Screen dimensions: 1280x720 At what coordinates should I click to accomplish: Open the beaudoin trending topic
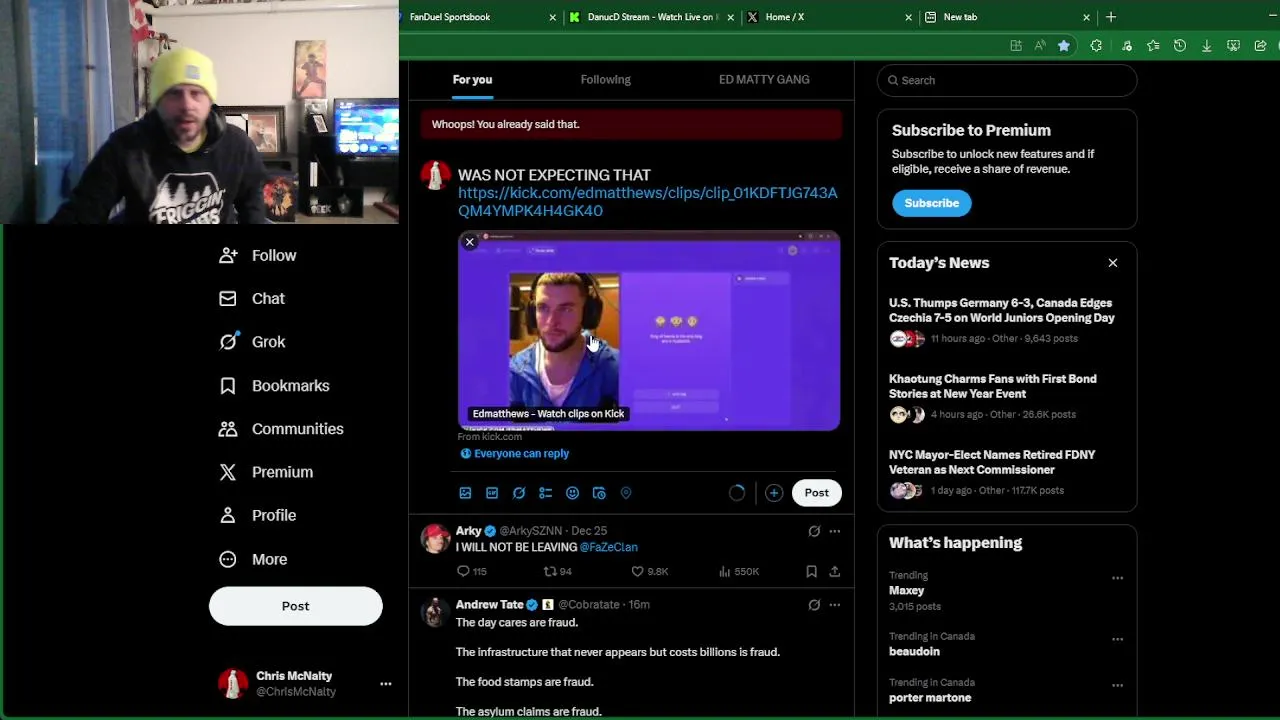pos(914,652)
